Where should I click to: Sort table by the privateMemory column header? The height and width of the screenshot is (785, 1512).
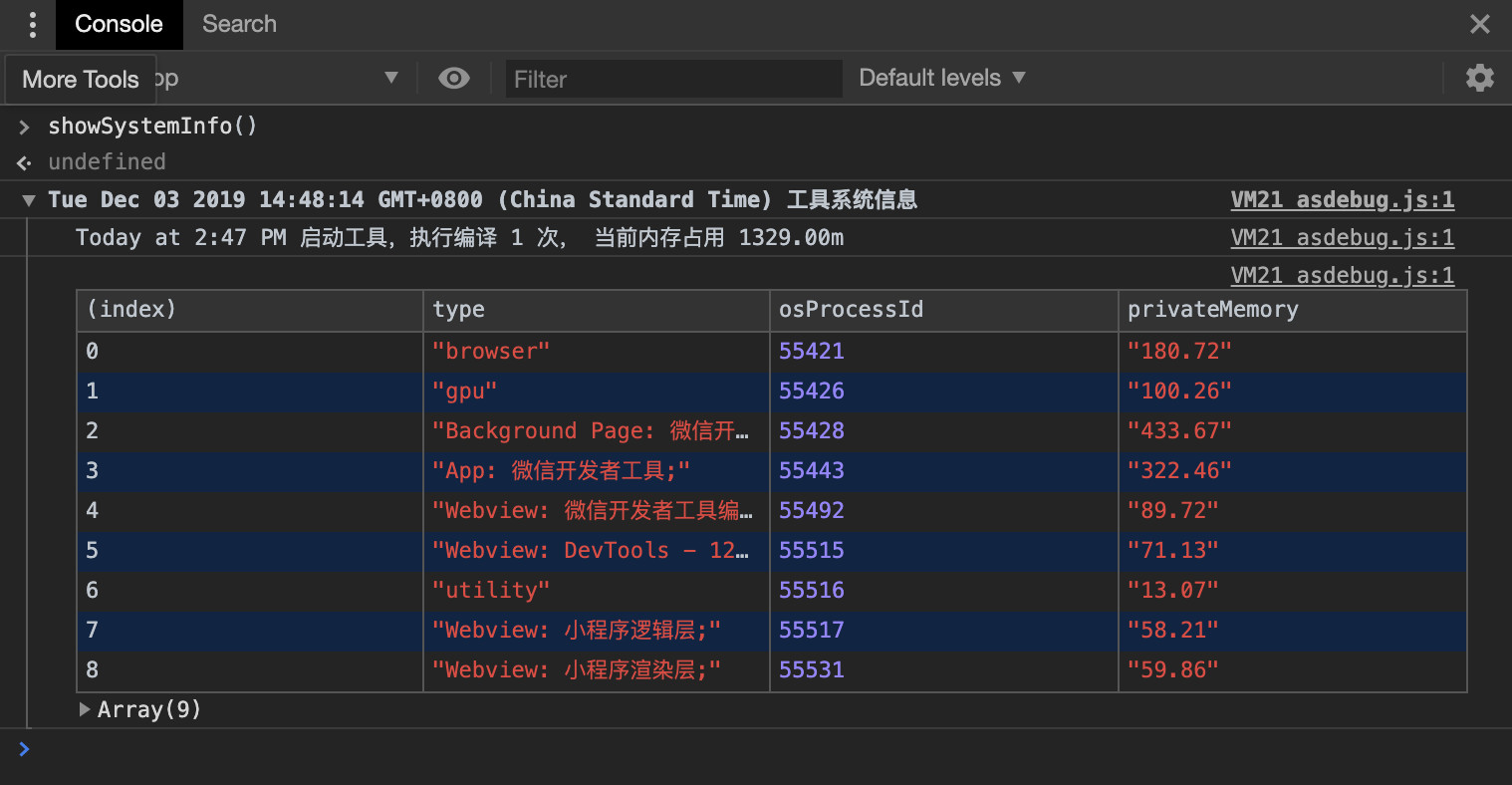tap(1291, 310)
